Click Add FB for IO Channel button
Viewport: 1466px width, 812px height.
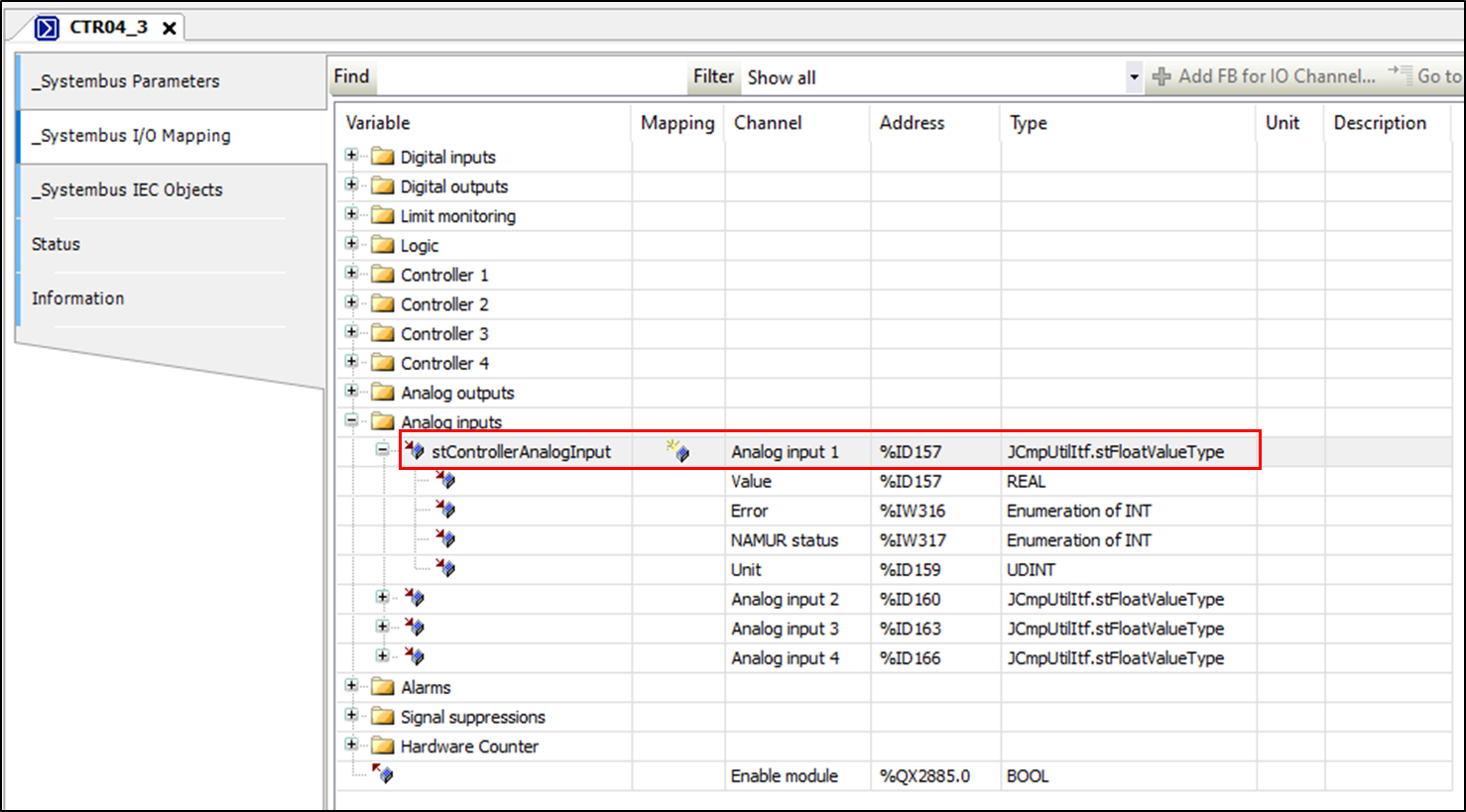pyautogui.click(x=1264, y=76)
